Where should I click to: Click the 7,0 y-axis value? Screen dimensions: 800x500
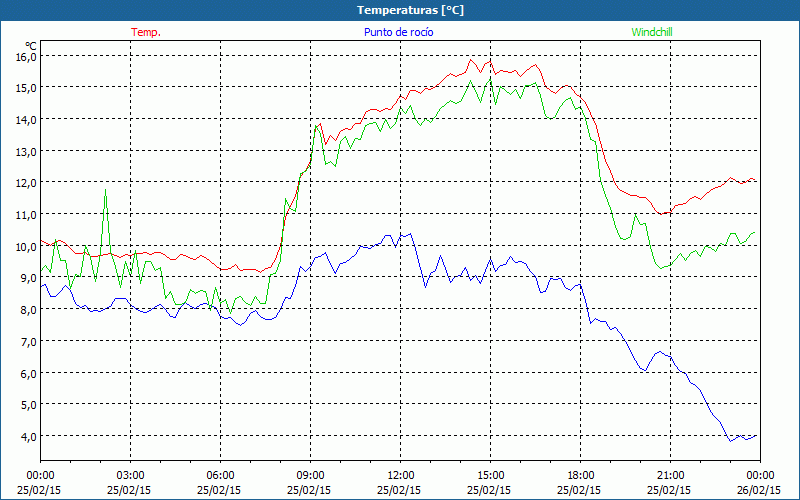point(28,341)
